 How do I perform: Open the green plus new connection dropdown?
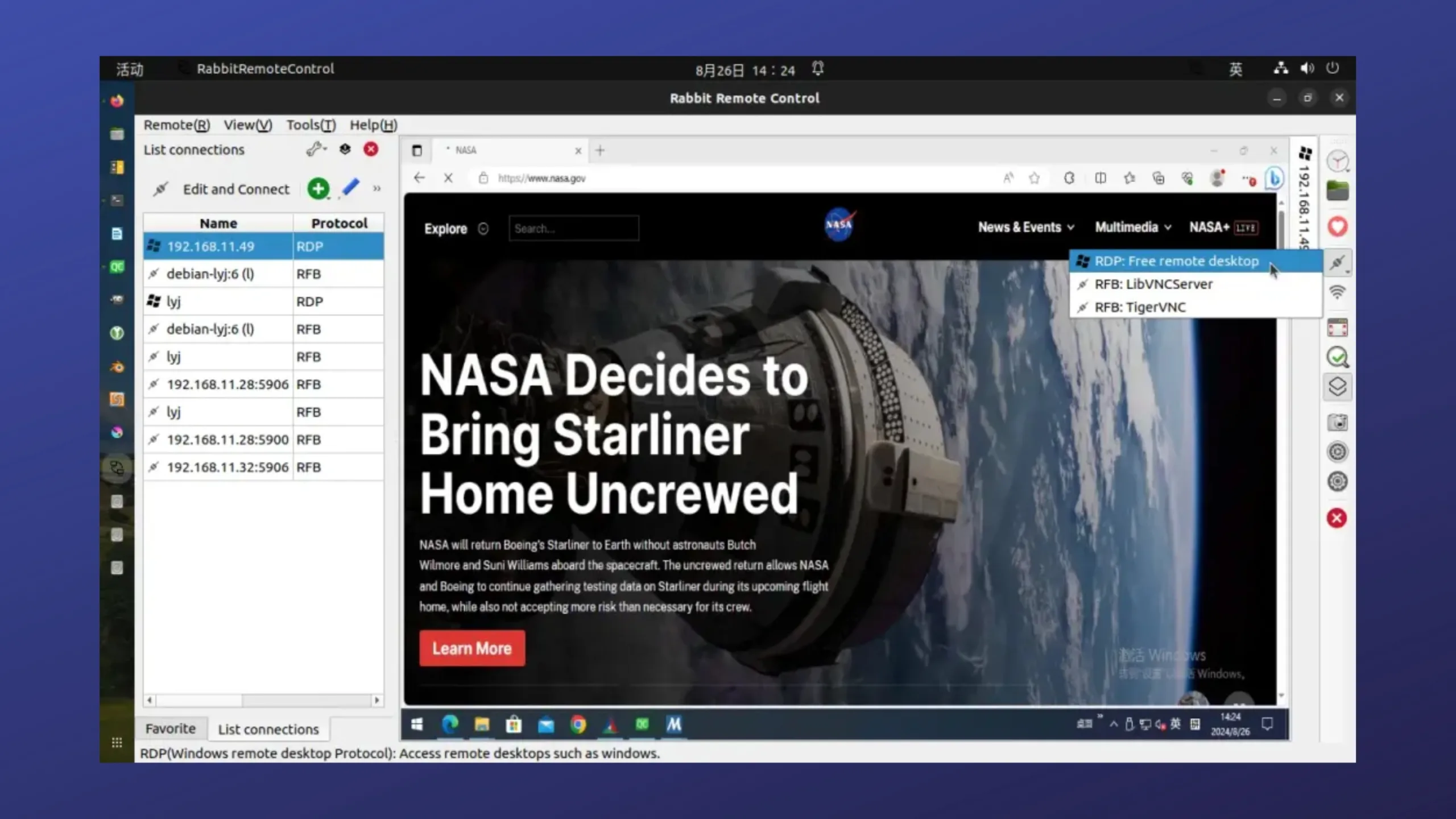pos(318,189)
